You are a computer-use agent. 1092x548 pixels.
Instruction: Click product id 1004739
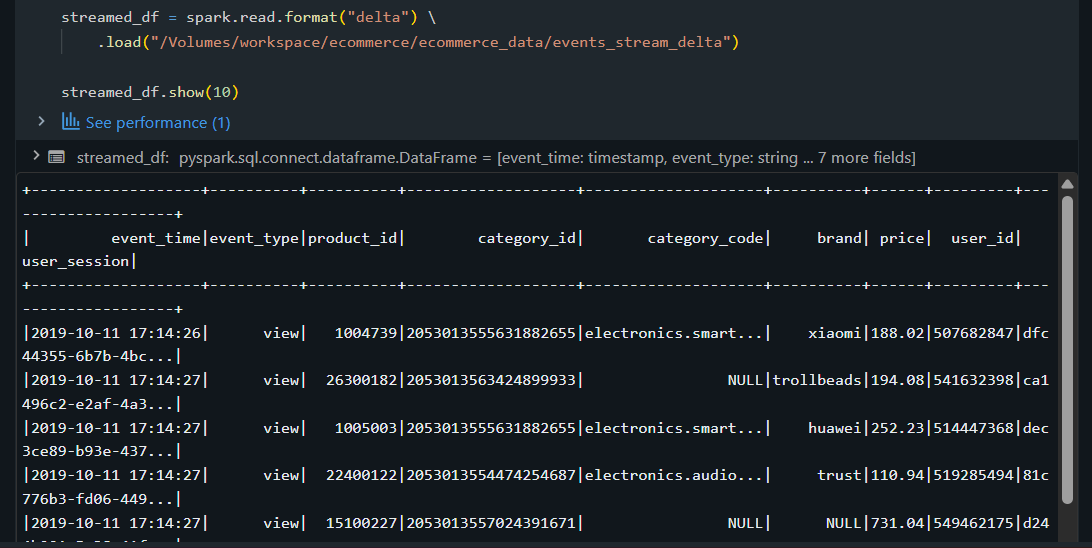(x=366, y=334)
